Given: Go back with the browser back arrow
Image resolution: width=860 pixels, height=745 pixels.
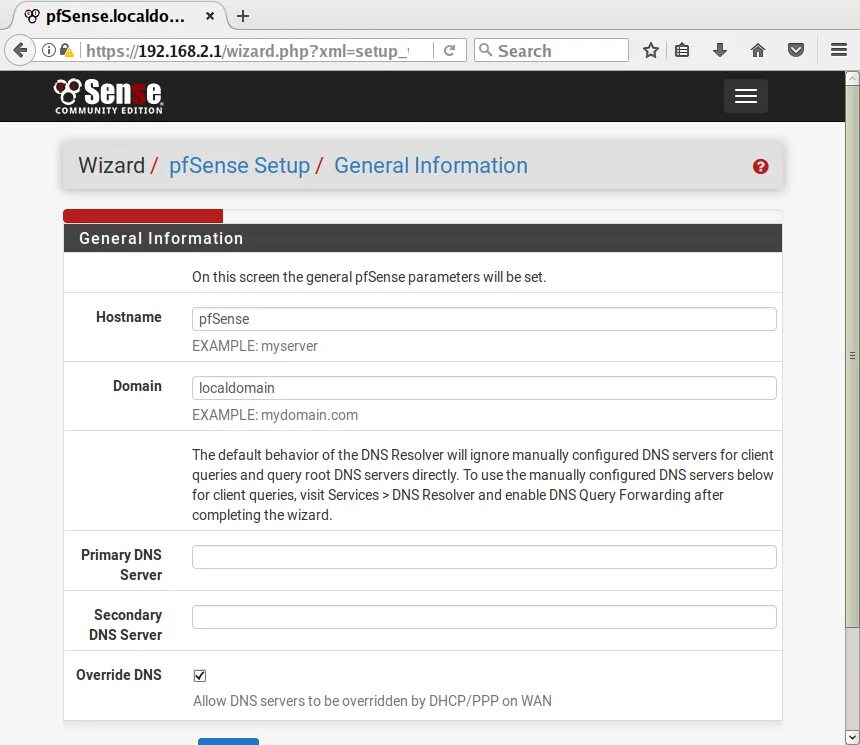Looking at the screenshot, I should click(20, 50).
